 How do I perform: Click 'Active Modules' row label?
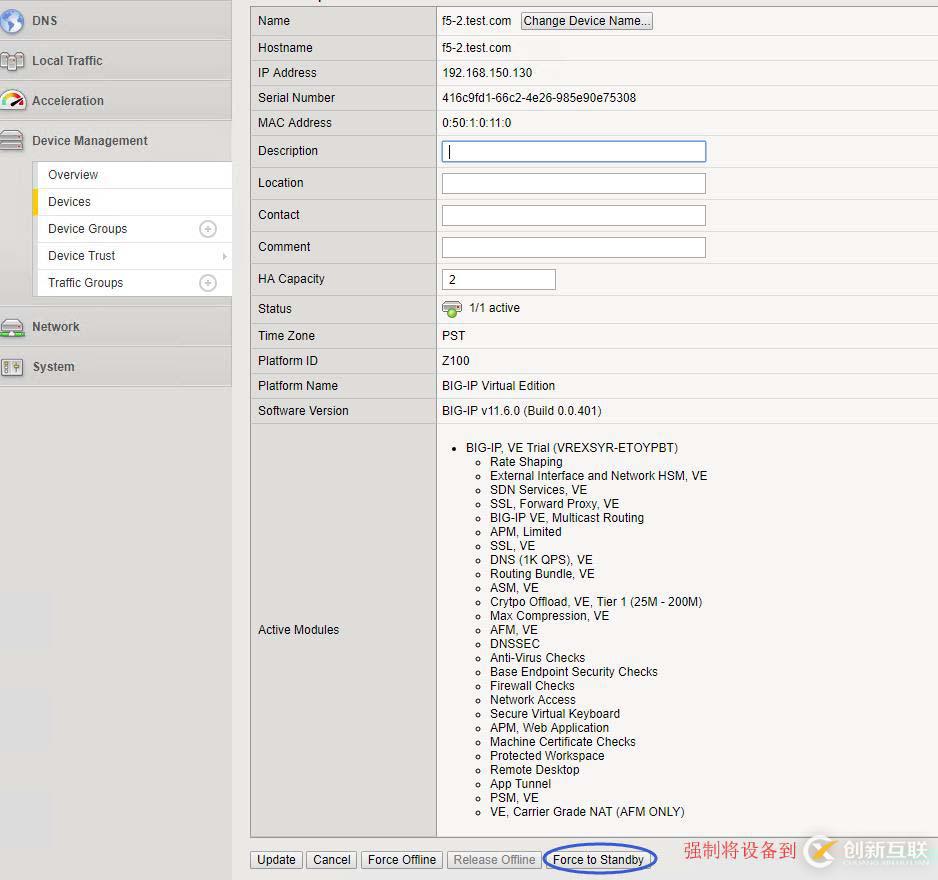click(x=299, y=630)
